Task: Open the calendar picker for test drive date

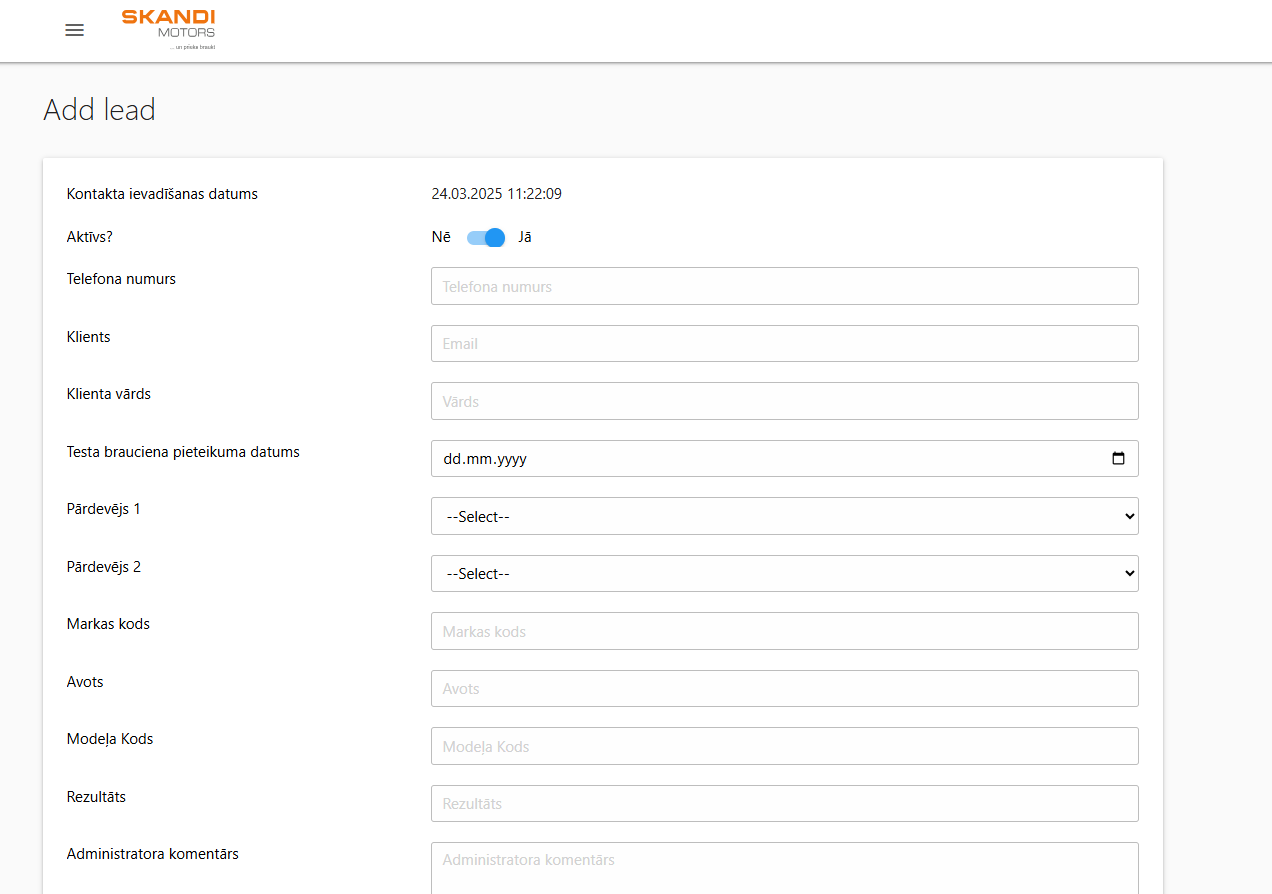Action: [x=1118, y=458]
